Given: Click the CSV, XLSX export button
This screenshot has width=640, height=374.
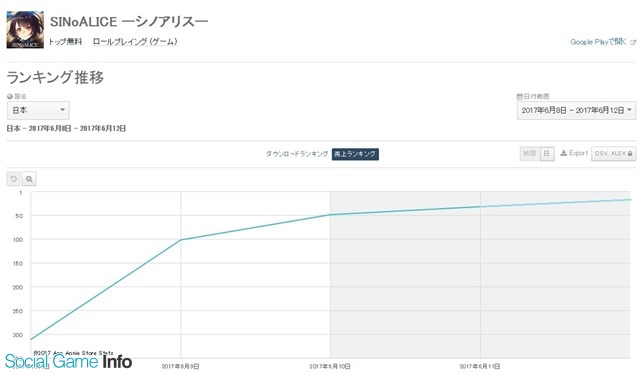Looking at the screenshot, I should click(x=613, y=154).
